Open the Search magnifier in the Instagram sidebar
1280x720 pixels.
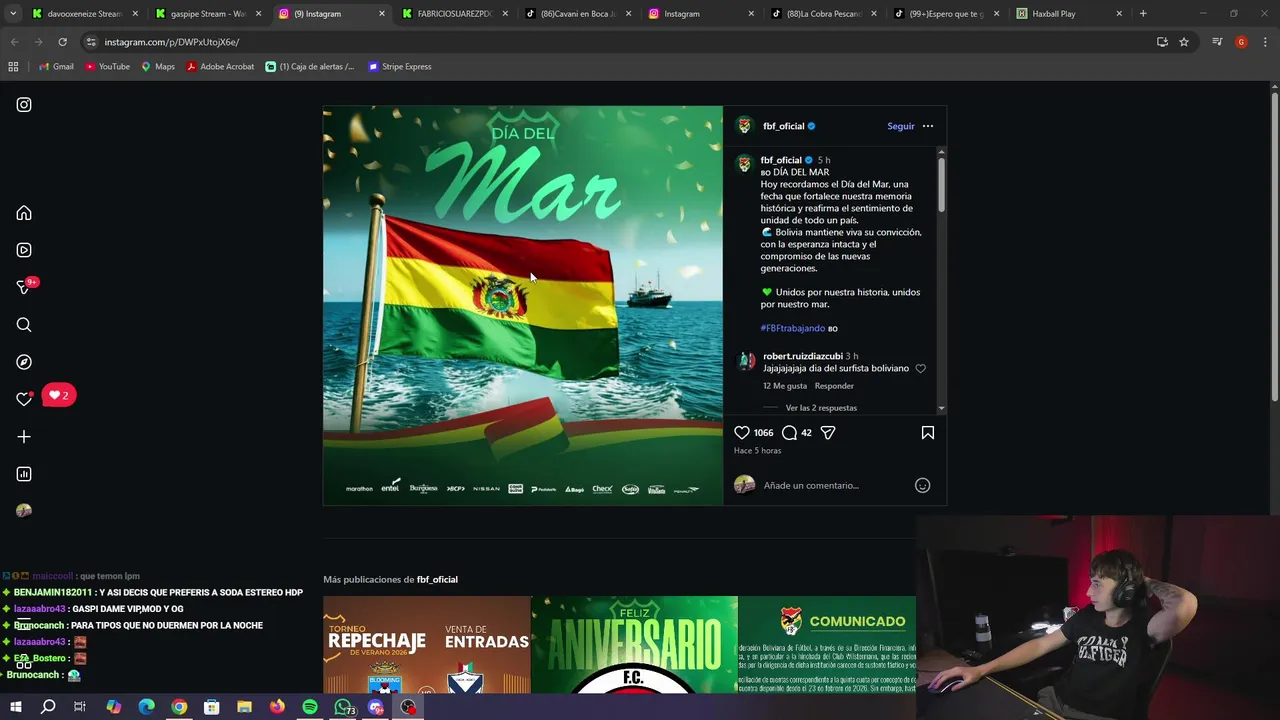click(x=24, y=325)
